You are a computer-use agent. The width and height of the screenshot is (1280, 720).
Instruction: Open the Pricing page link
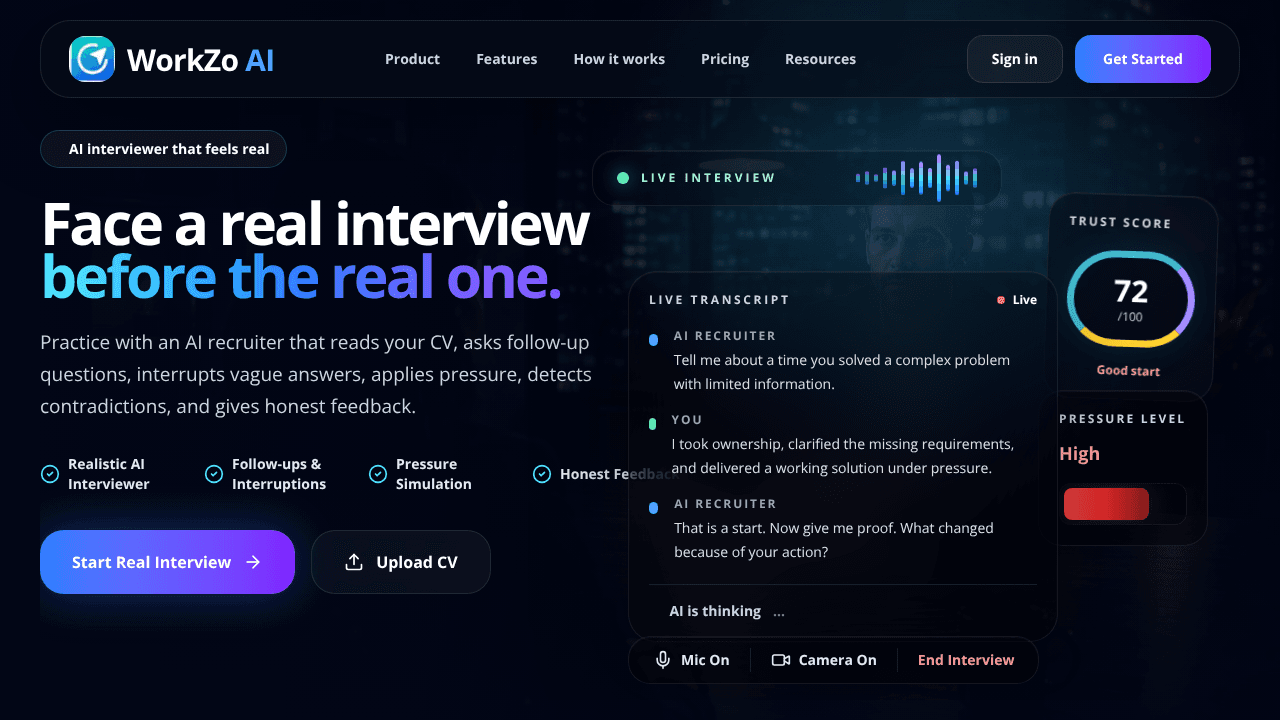pos(725,59)
